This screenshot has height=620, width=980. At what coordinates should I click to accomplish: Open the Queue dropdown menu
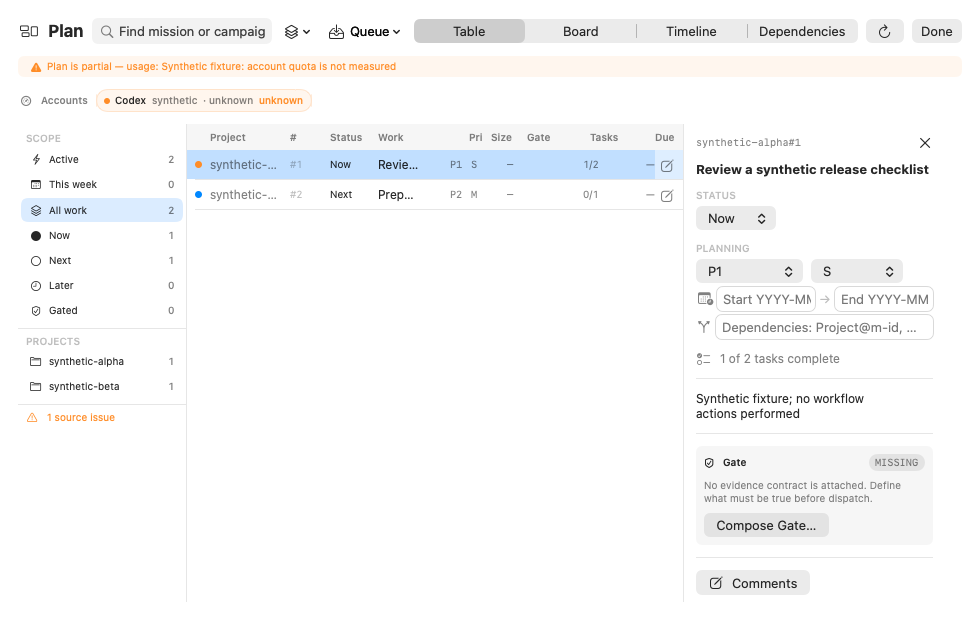[x=364, y=32]
